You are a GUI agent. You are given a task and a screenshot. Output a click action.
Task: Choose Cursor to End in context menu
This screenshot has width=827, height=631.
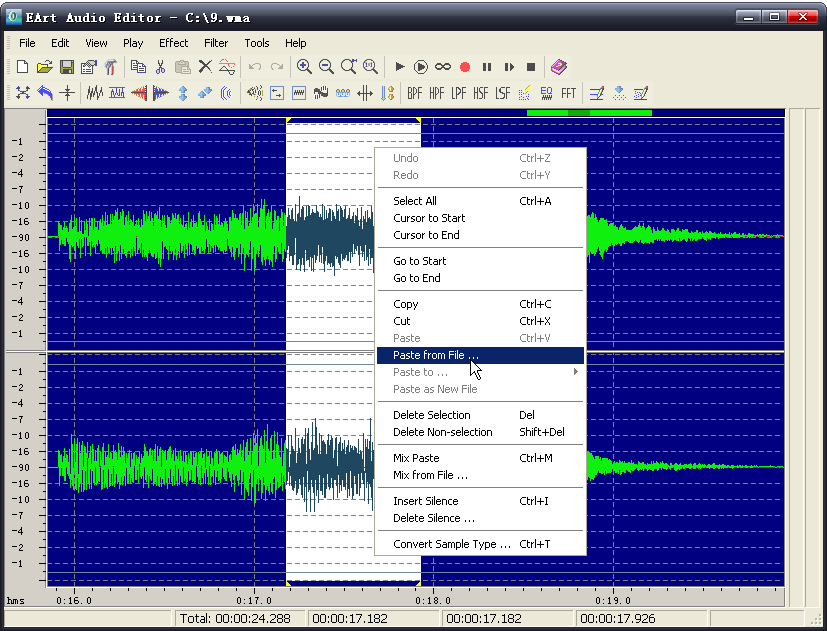(x=480, y=235)
